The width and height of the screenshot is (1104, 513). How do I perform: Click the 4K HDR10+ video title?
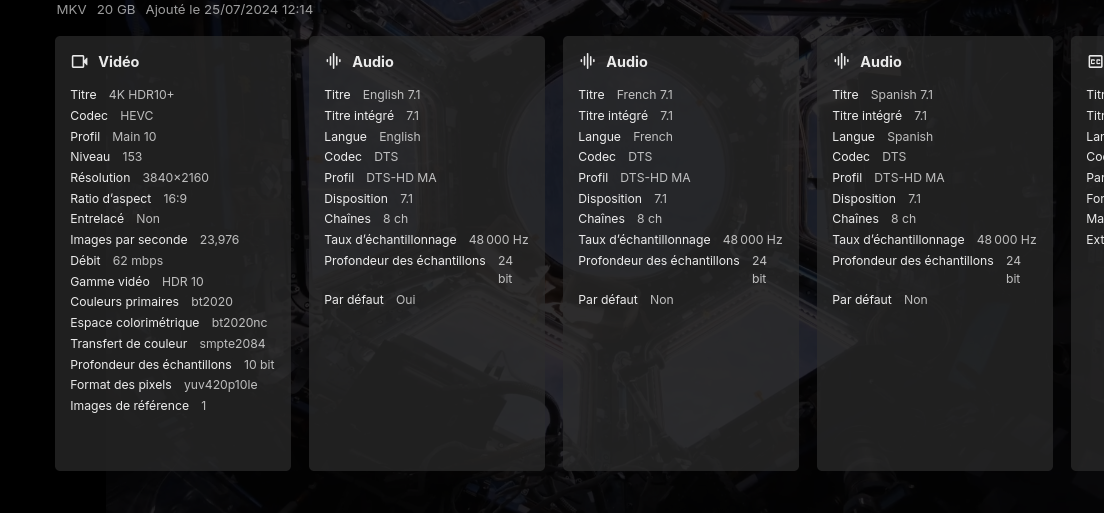coord(141,95)
